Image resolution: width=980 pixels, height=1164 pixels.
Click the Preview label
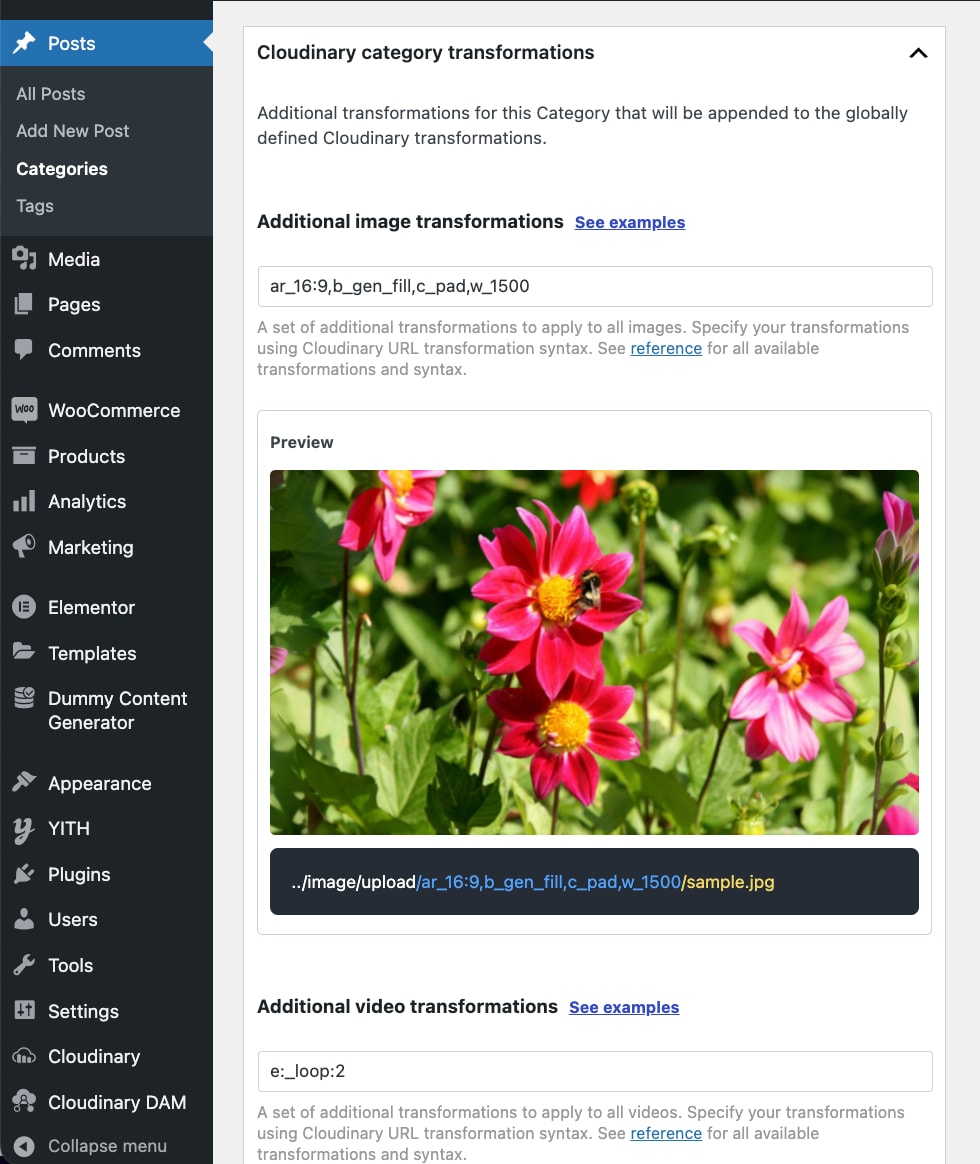click(301, 442)
